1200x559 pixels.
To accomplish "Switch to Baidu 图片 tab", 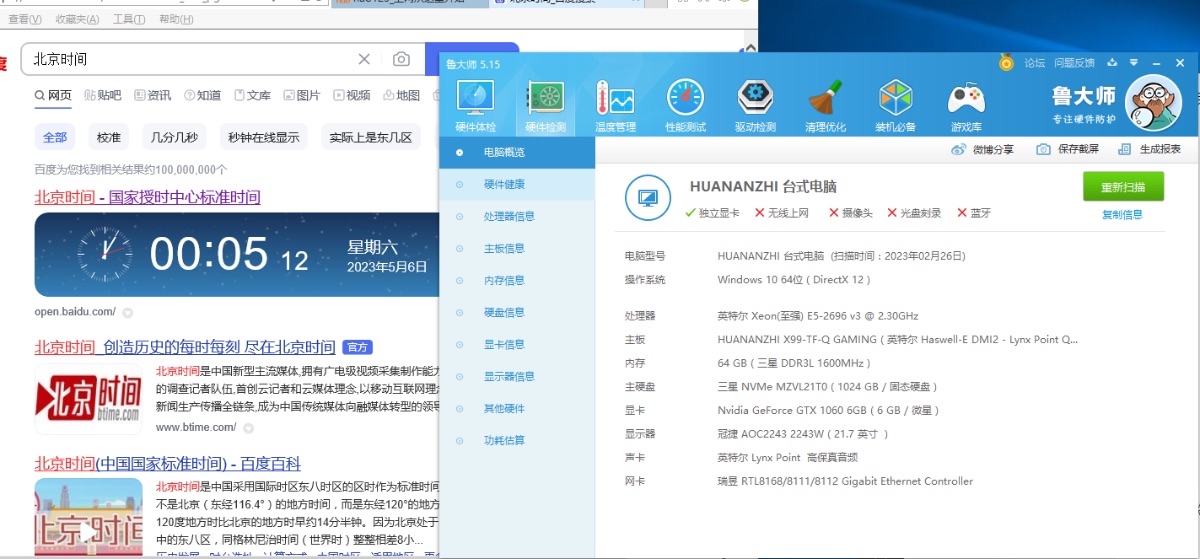I will click(302, 96).
